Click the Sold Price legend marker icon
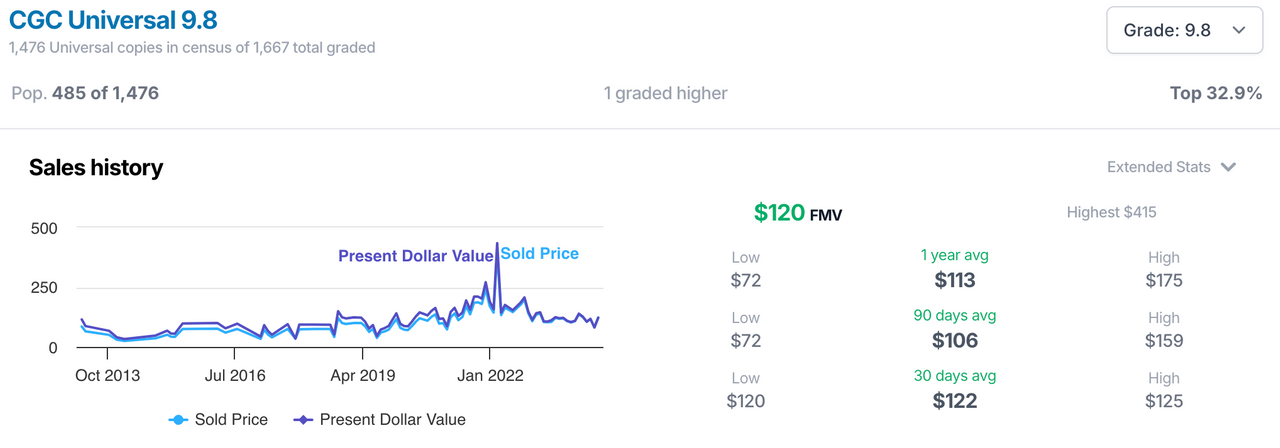 click(178, 420)
